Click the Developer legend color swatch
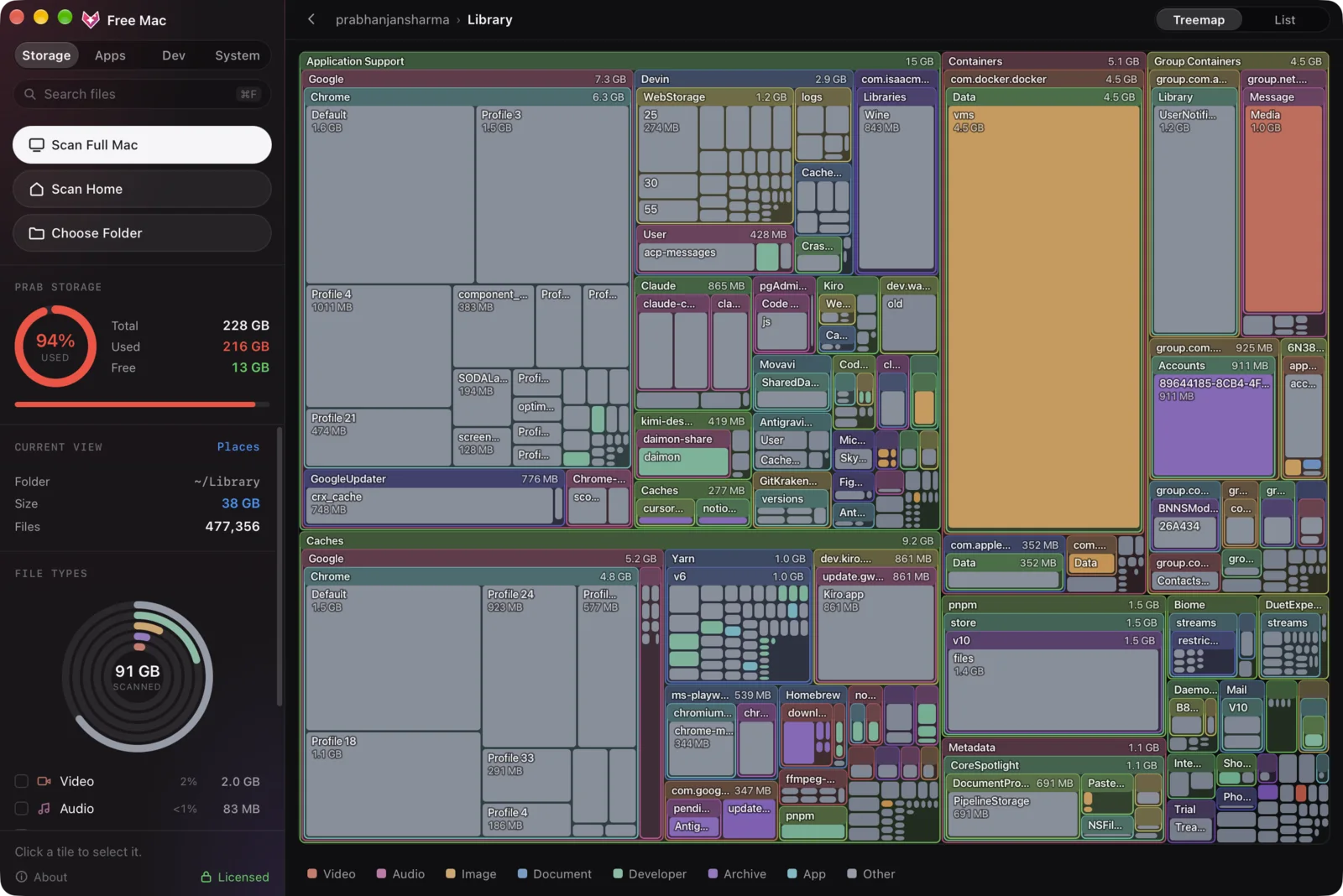This screenshot has width=1343, height=896. click(618, 873)
